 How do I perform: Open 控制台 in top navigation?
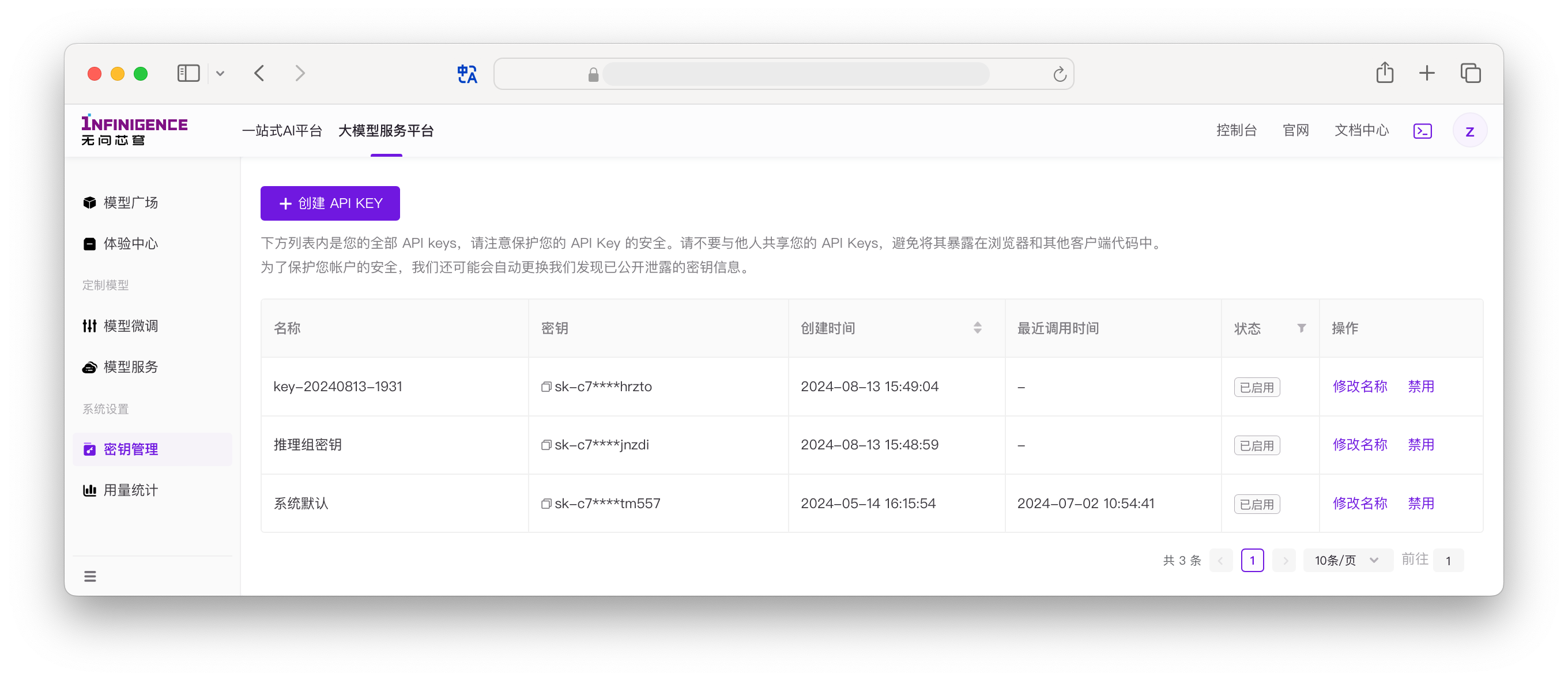[x=1237, y=130]
